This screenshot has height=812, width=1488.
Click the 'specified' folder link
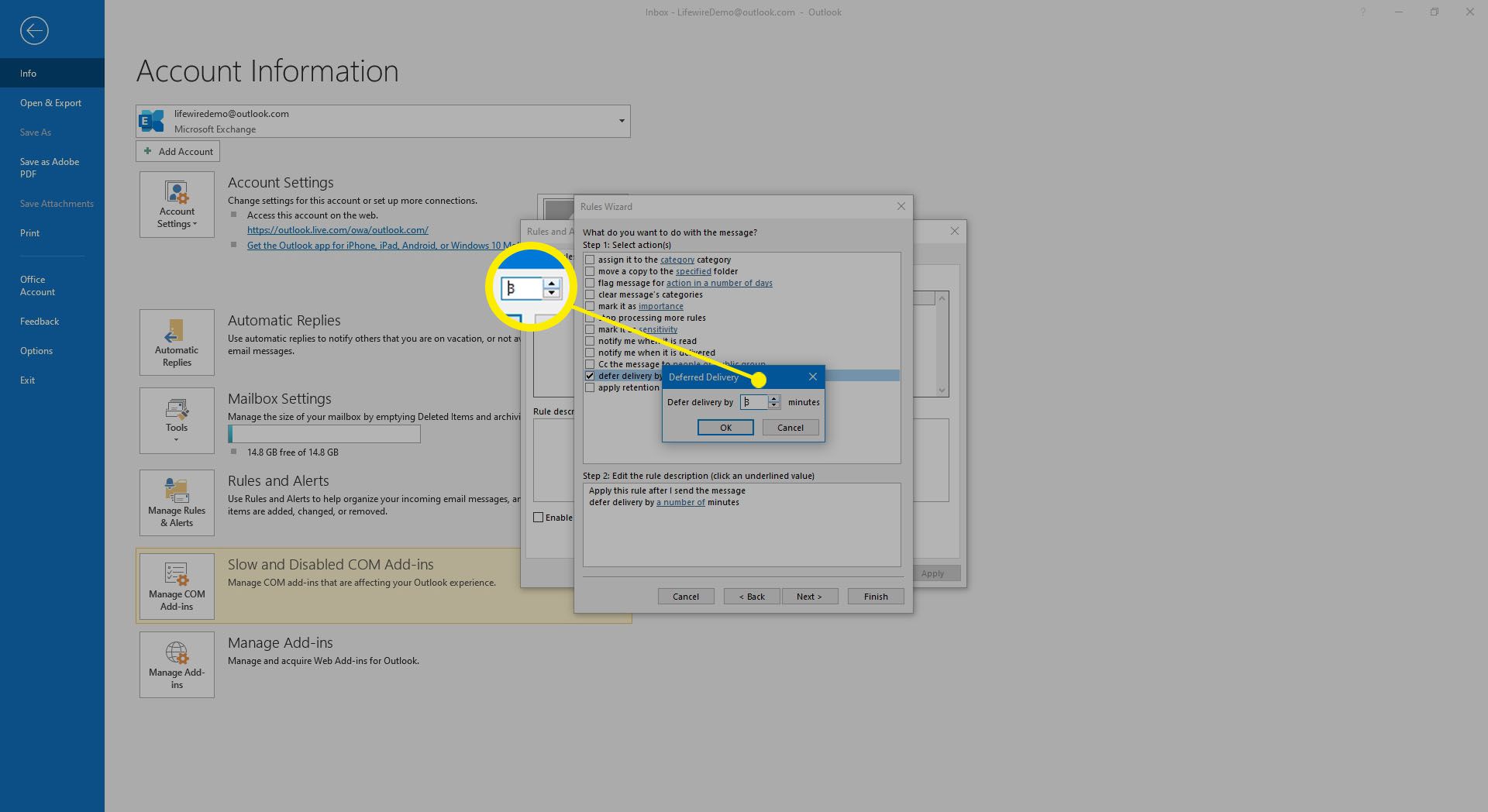(x=694, y=271)
